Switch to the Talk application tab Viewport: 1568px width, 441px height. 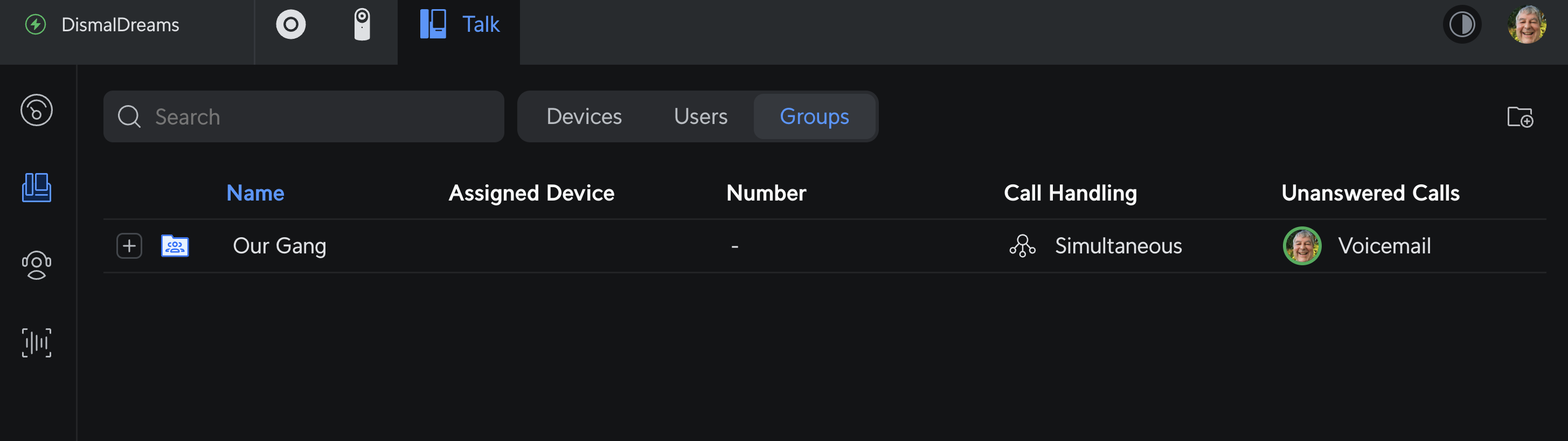click(460, 25)
